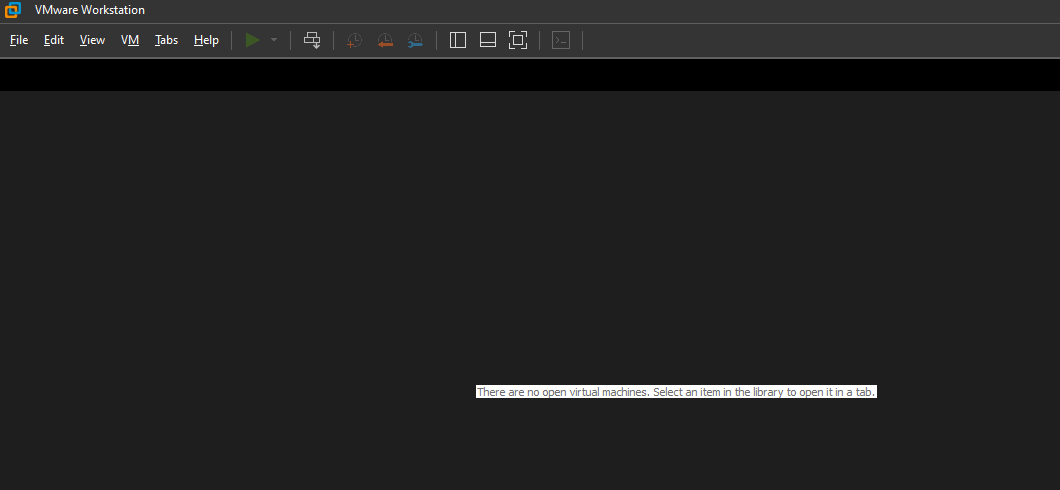
Task: Toggle the library sidebar panel
Action: [458, 40]
